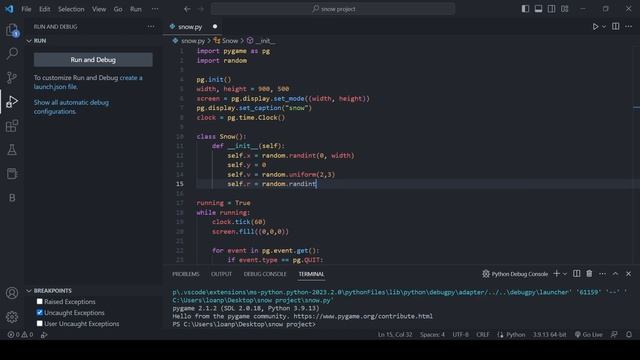The height and width of the screenshot is (360, 640).
Task: Click the snow project search box
Action: pos(333,9)
